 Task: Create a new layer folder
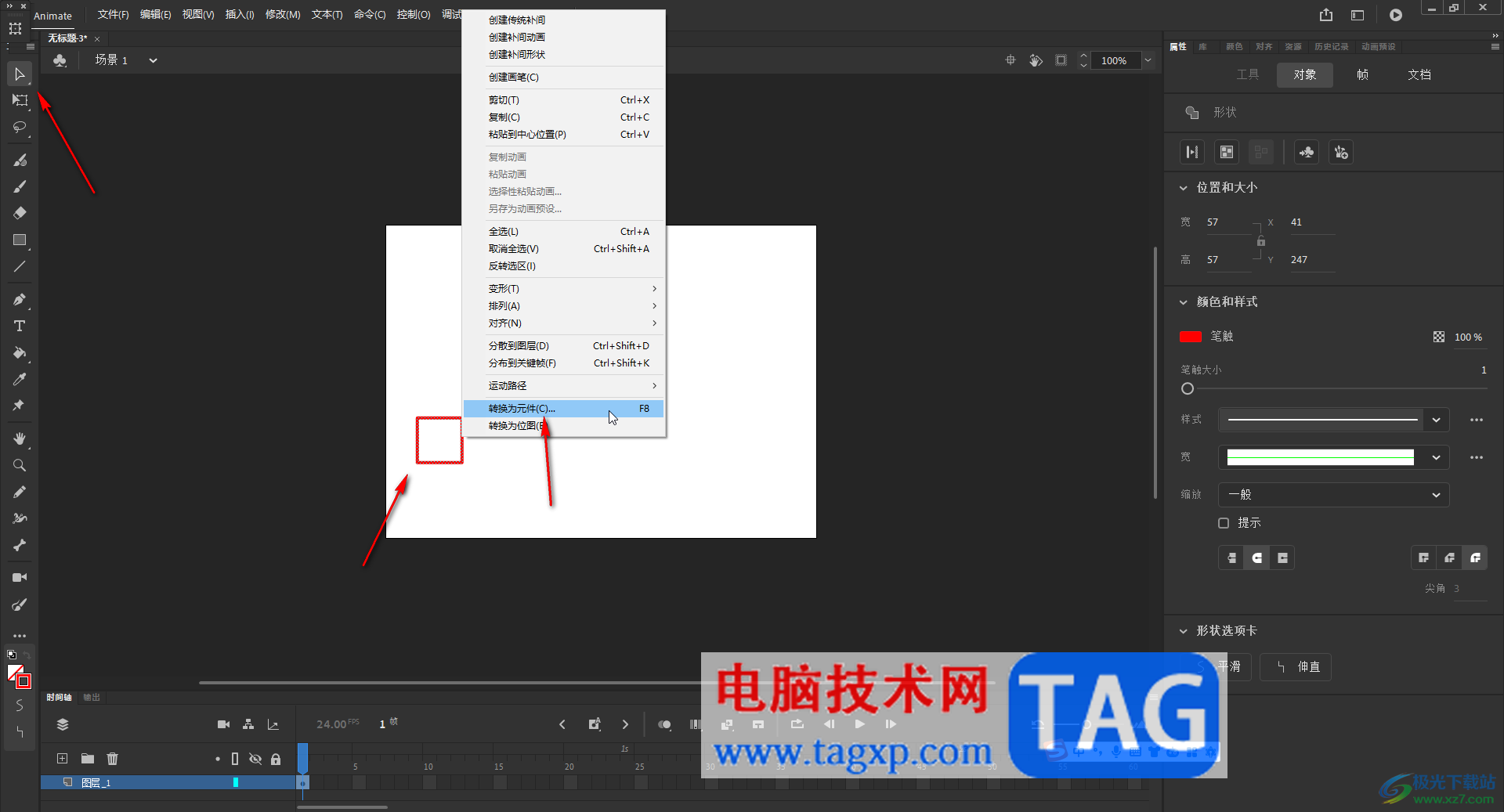click(88, 758)
